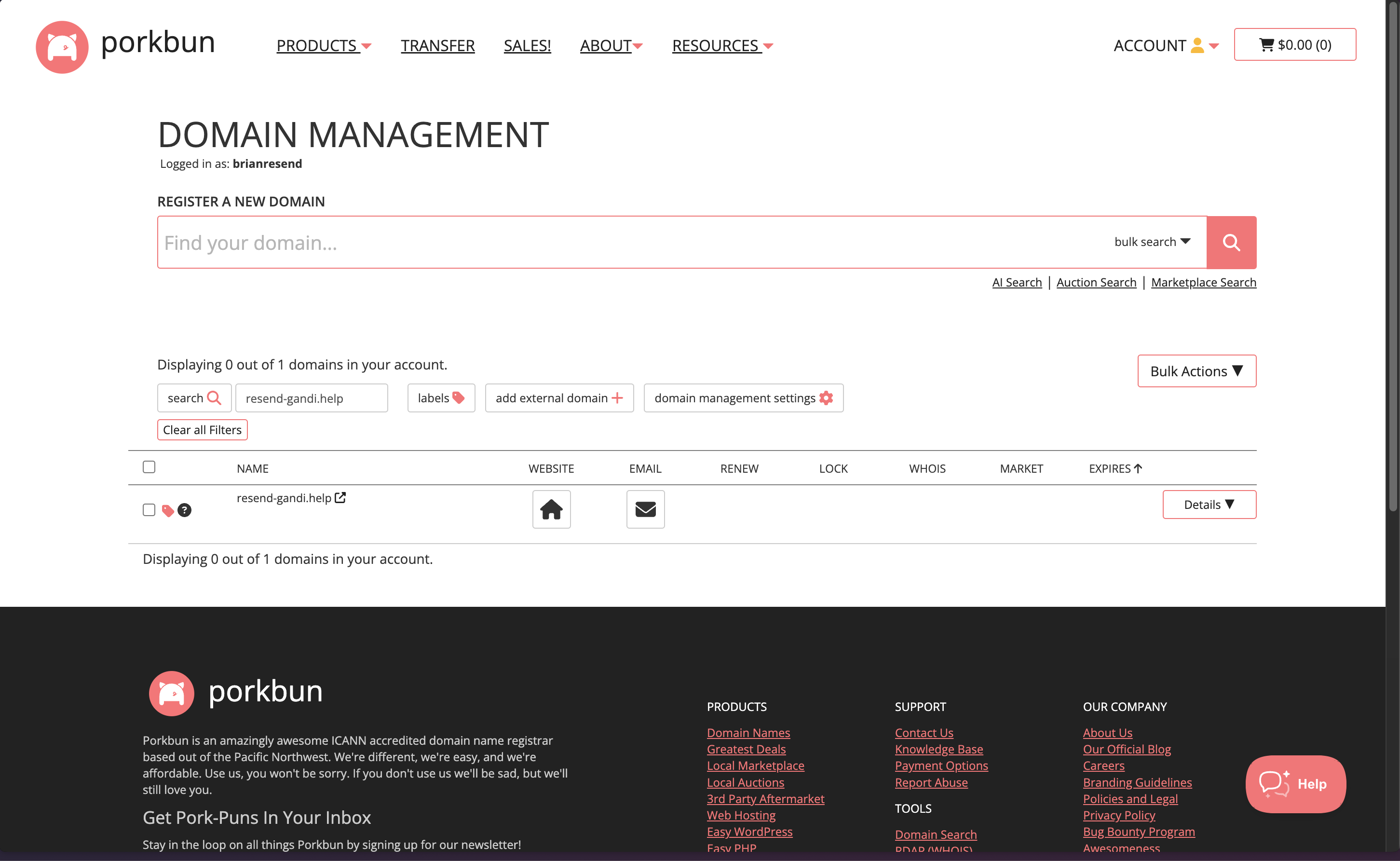
Task: Open the Marketplace Search link
Action: pos(1204,283)
